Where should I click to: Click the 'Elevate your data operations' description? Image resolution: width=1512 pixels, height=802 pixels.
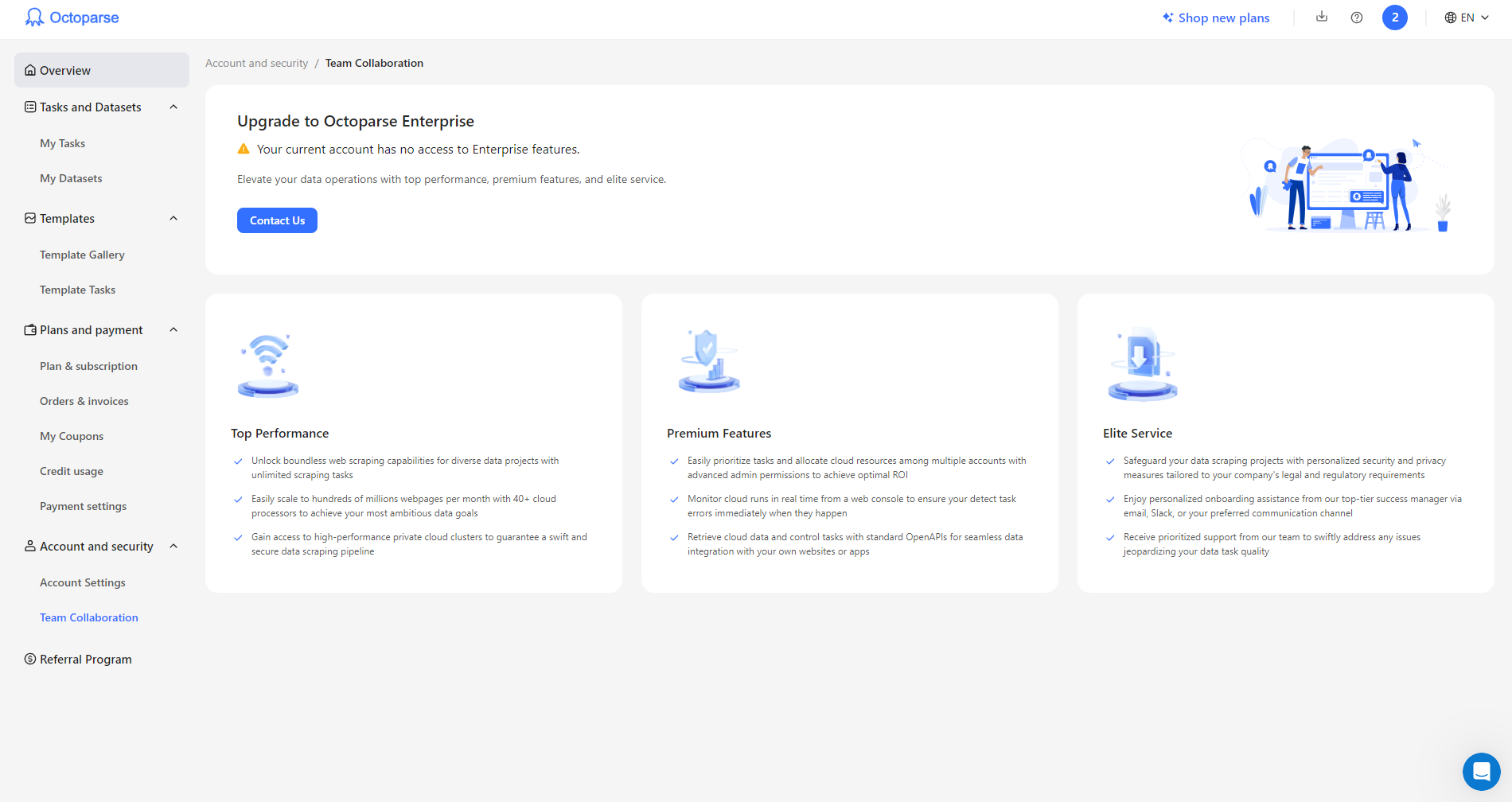(451, 179)
